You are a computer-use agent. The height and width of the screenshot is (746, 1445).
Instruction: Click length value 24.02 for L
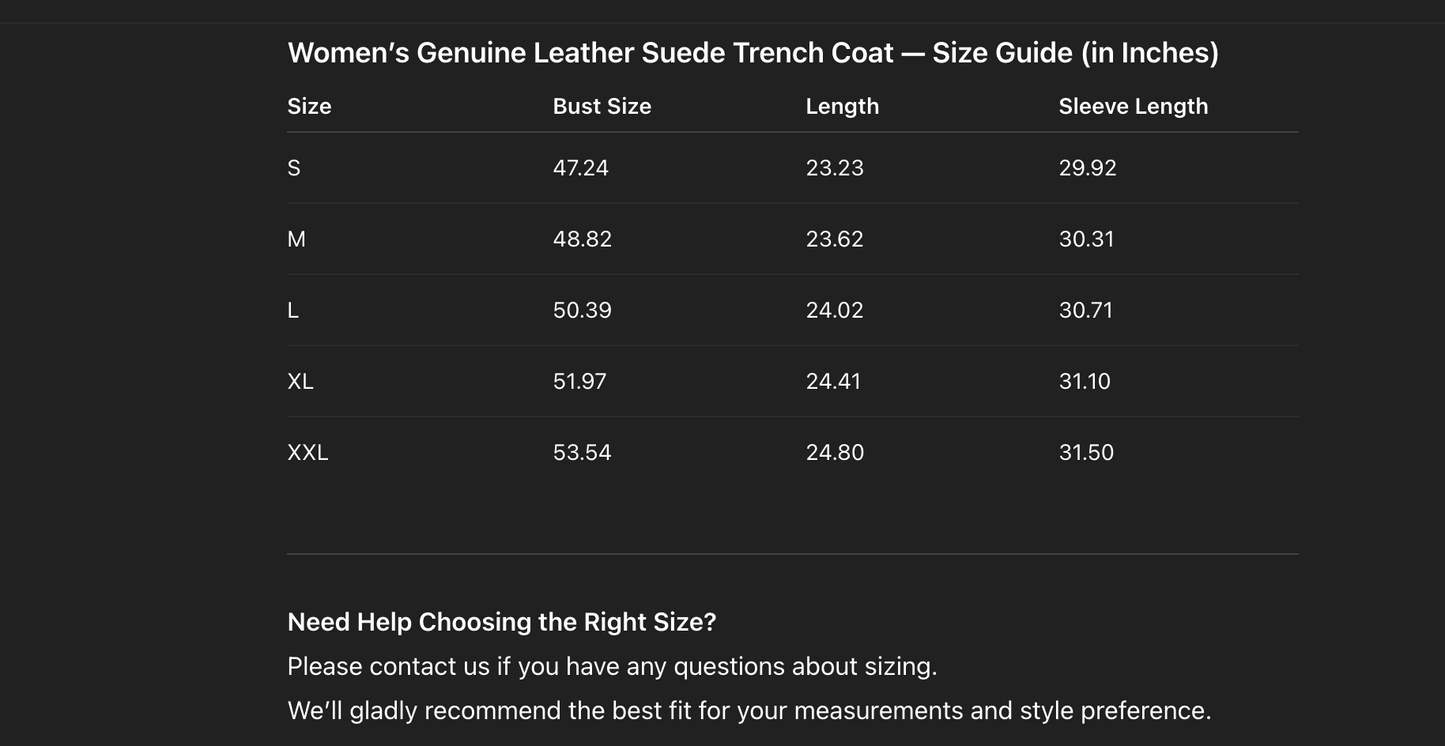(834, 310)
